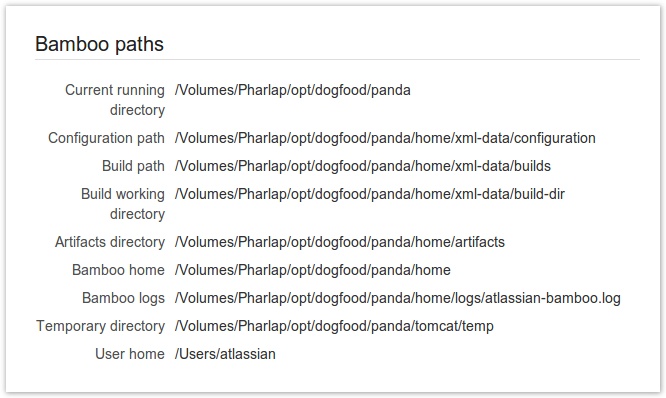666x398 pixels.
Task: Click the User home label
Action: coord(130,354)
